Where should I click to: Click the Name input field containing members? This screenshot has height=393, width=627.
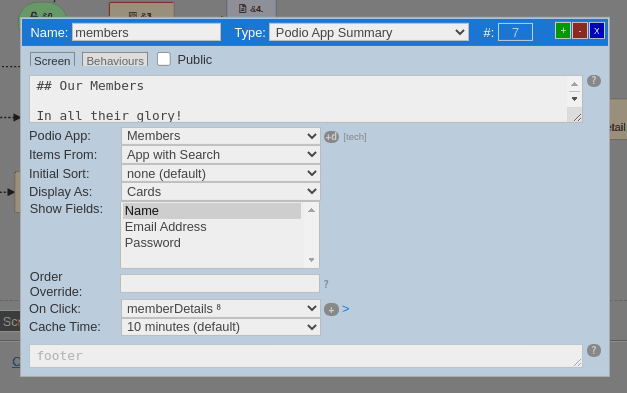click(x=146, y=32)
